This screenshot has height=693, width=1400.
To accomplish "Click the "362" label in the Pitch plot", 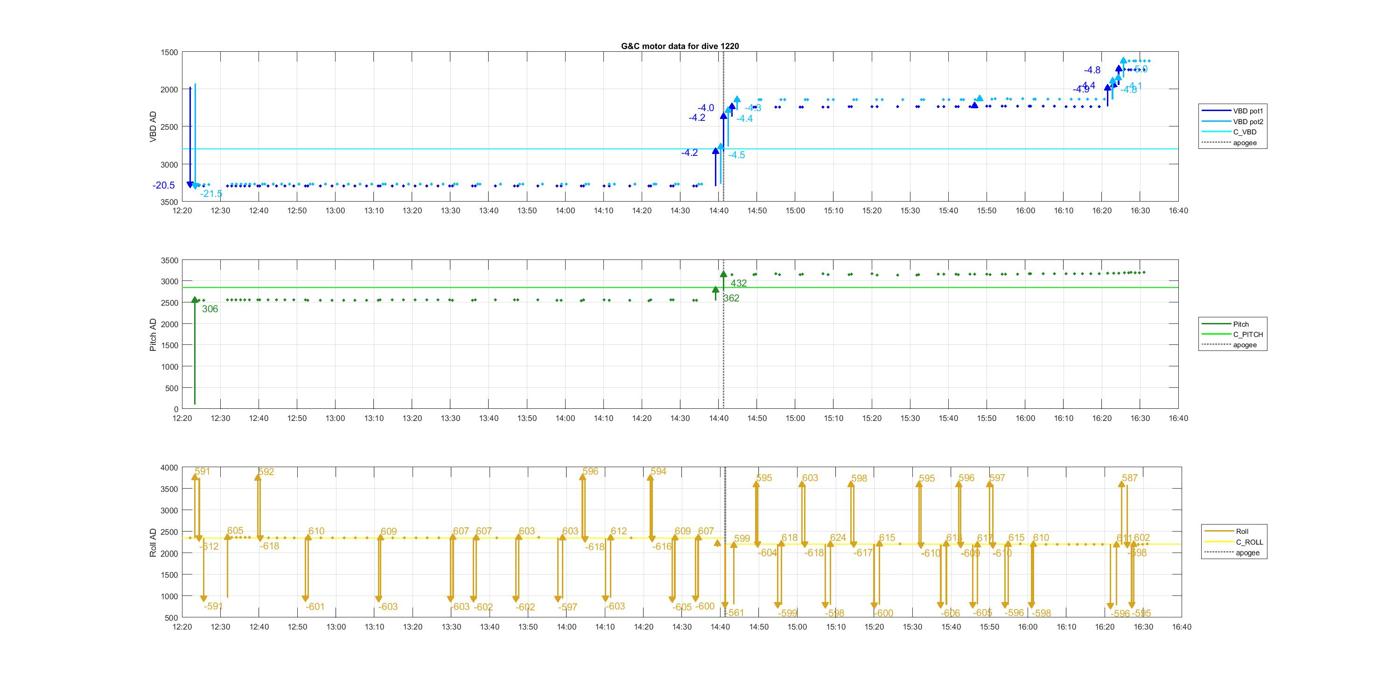I will tap(731, 298).
